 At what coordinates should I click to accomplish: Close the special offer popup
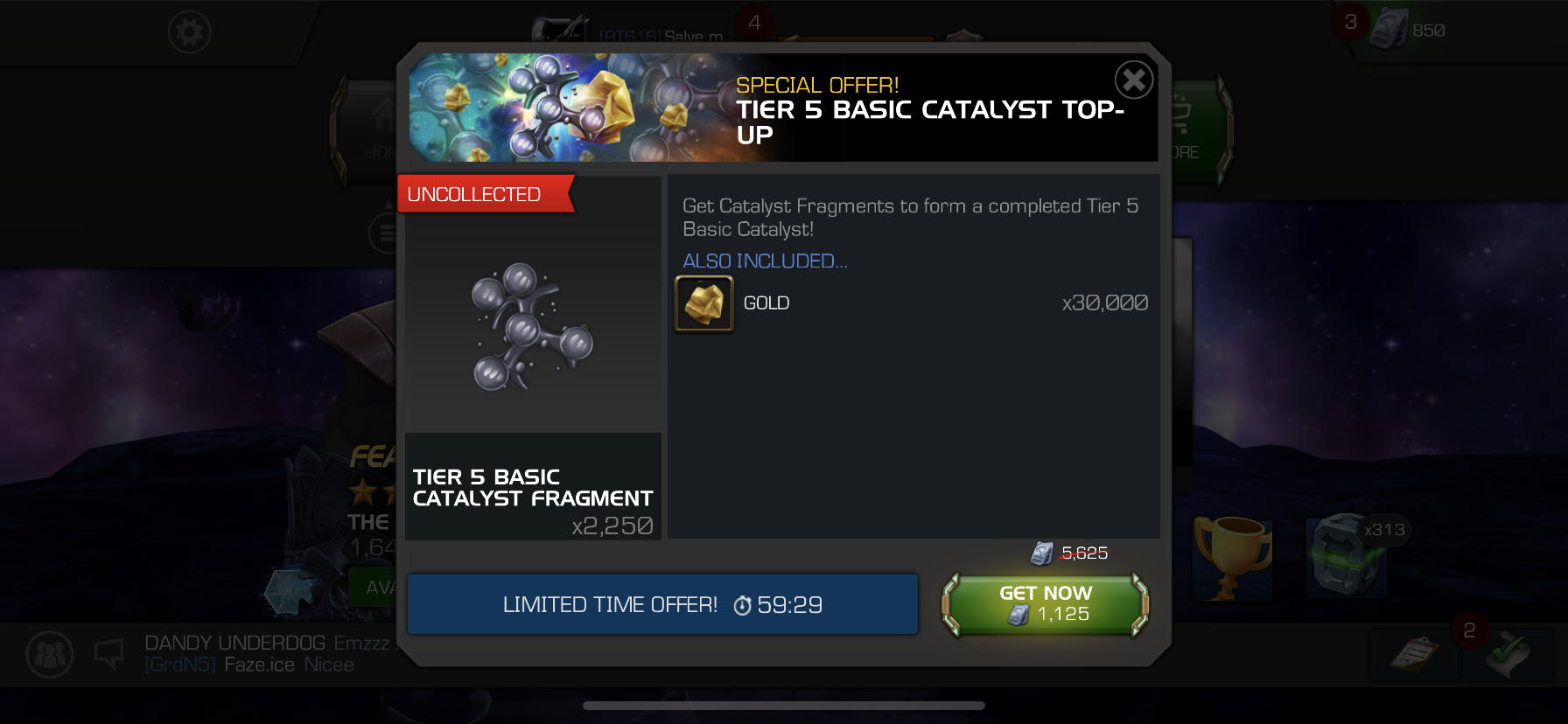pyautogui.click(x=1133, y=80)
